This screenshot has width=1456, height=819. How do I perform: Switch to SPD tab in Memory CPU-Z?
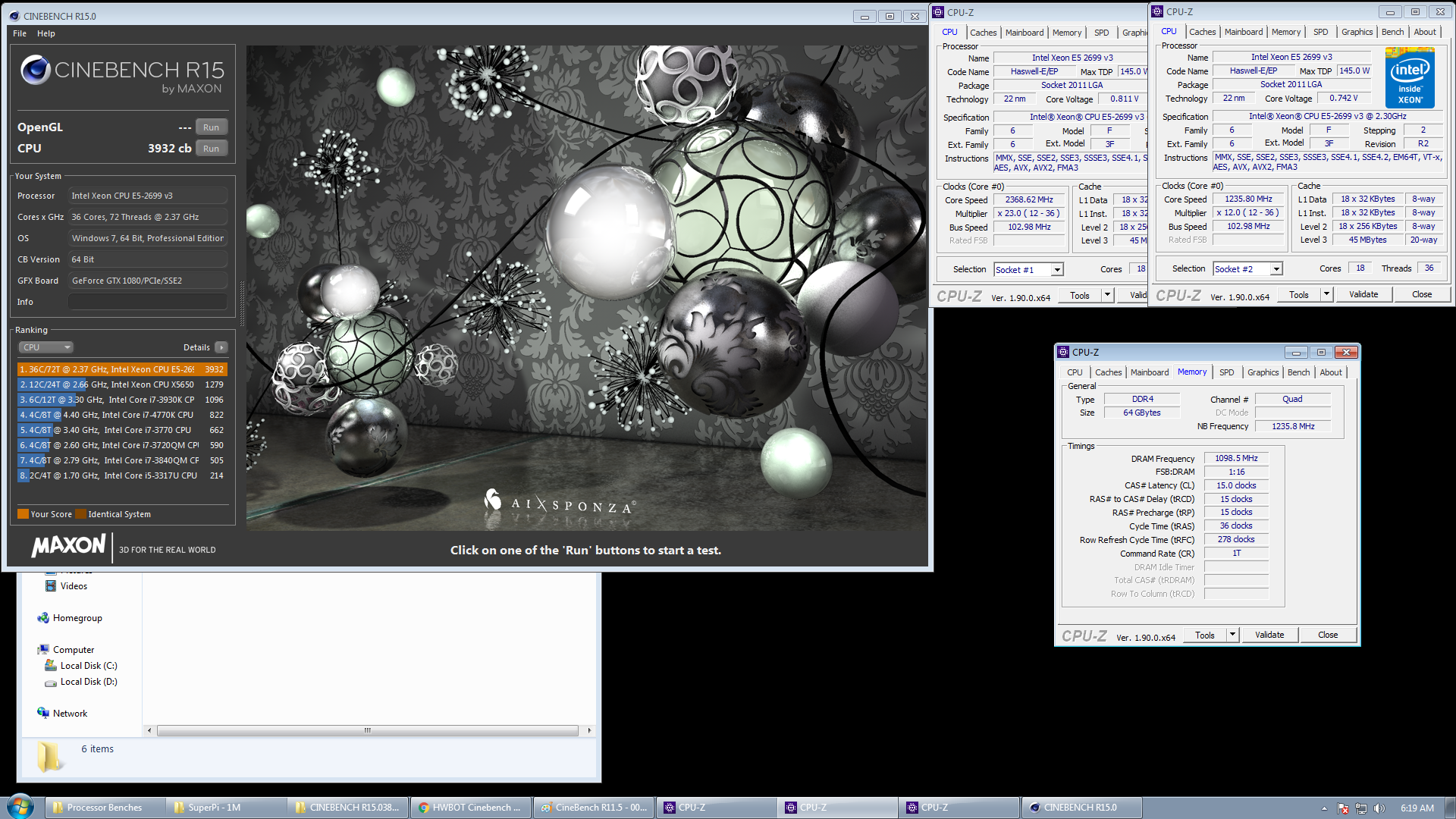1226,372
